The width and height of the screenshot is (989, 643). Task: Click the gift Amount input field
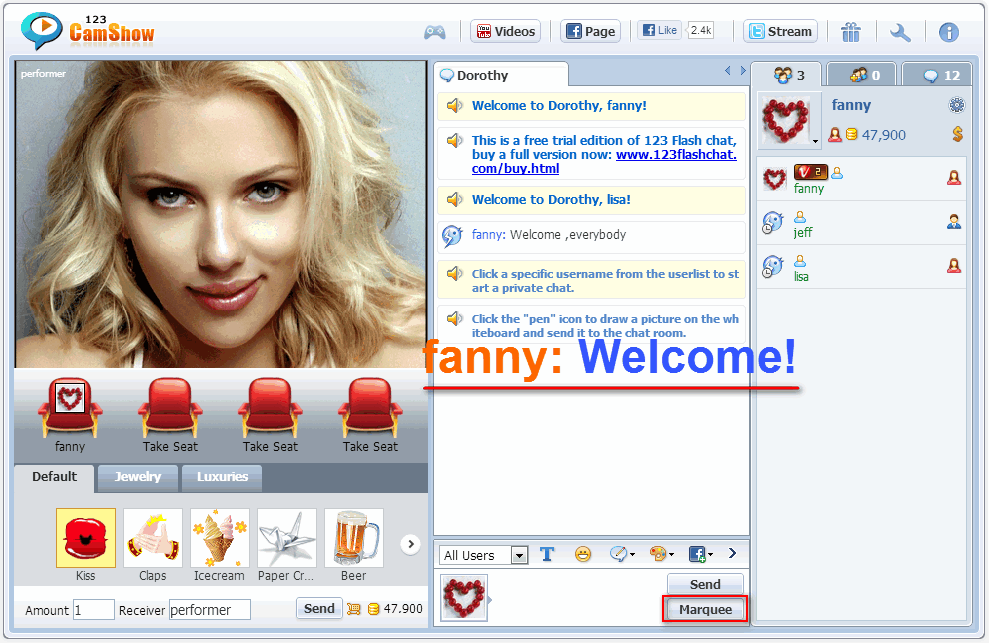pos(94,610)
